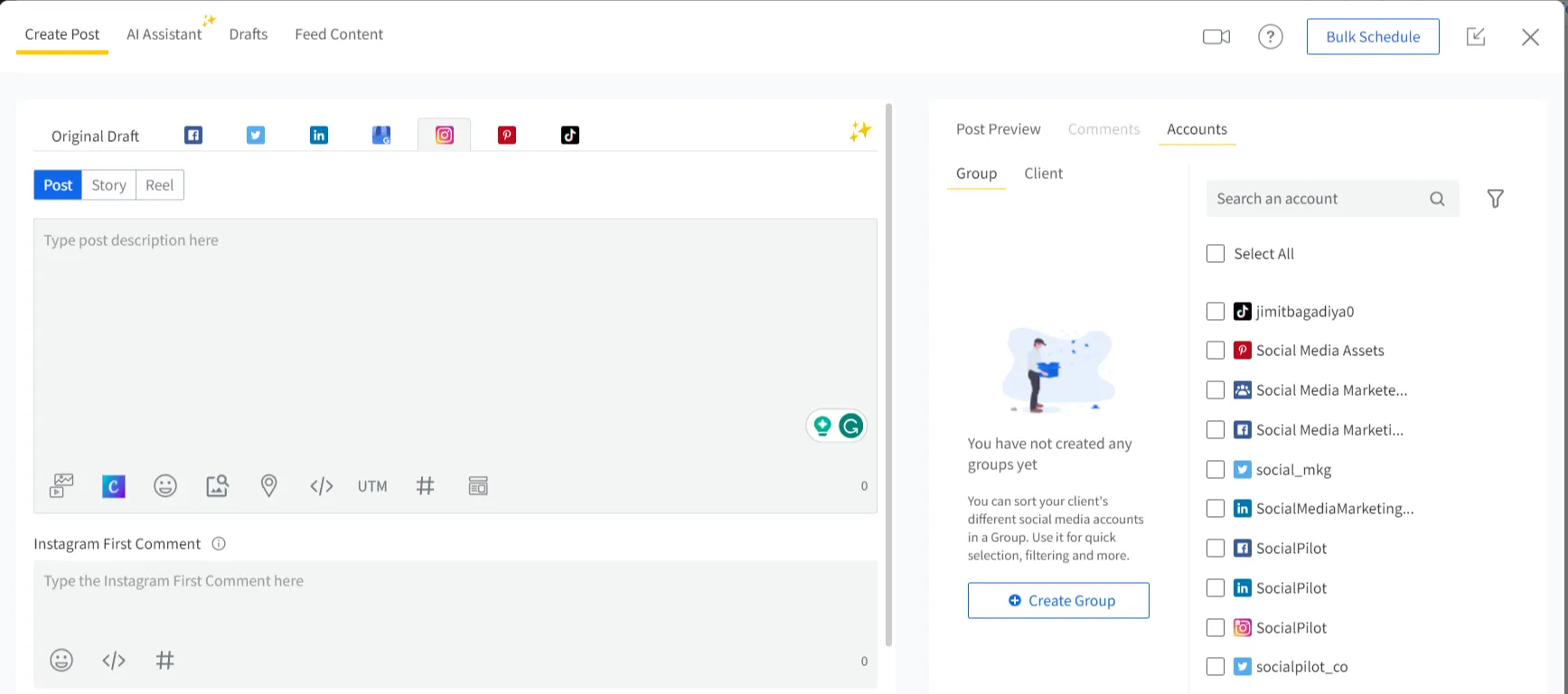Click the location pin icon
Screen dimensions: 1568x694
tap(268, 486)
